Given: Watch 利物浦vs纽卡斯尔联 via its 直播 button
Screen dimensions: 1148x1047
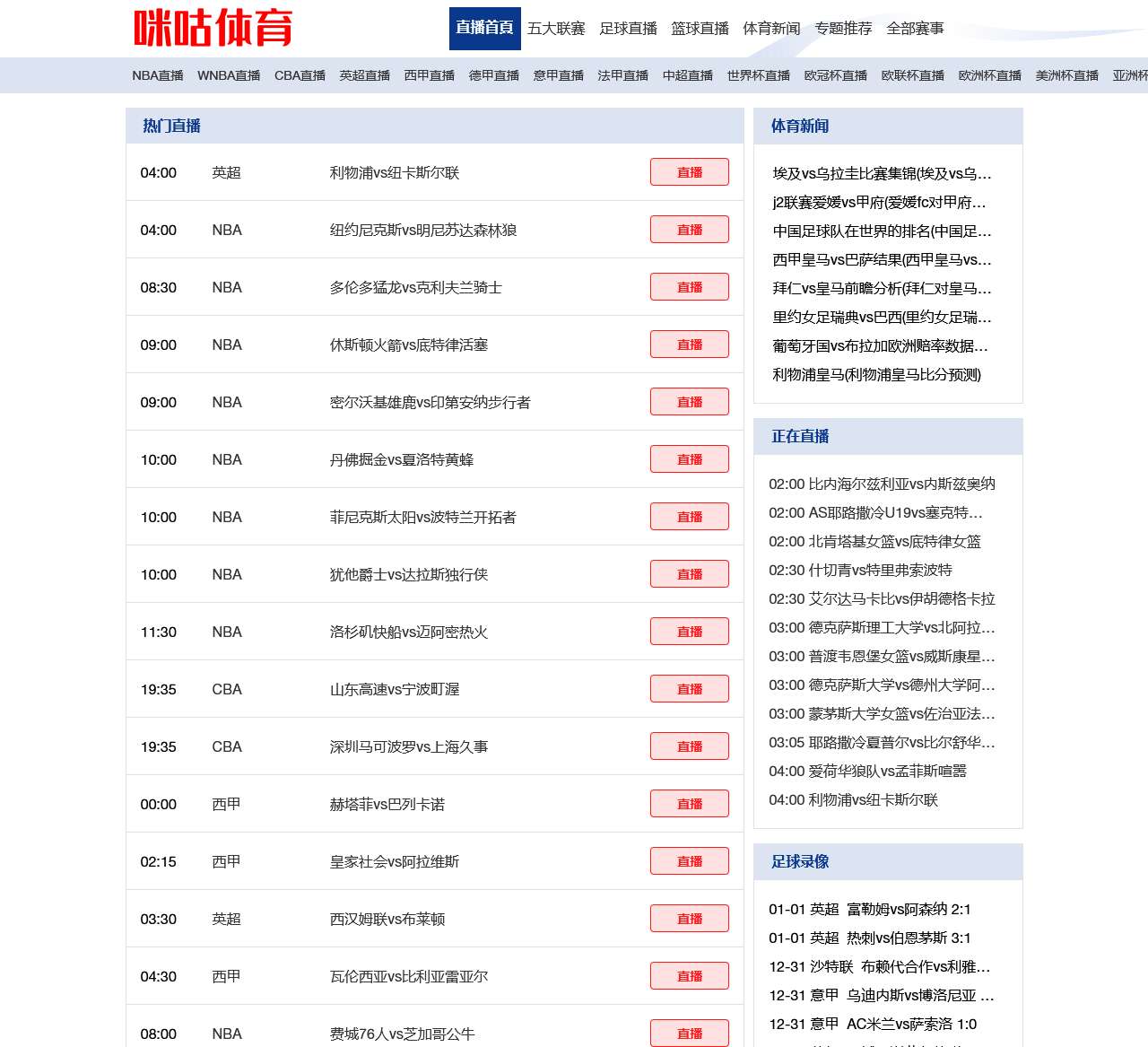Looking at the screenshot, I should [689, 171].
